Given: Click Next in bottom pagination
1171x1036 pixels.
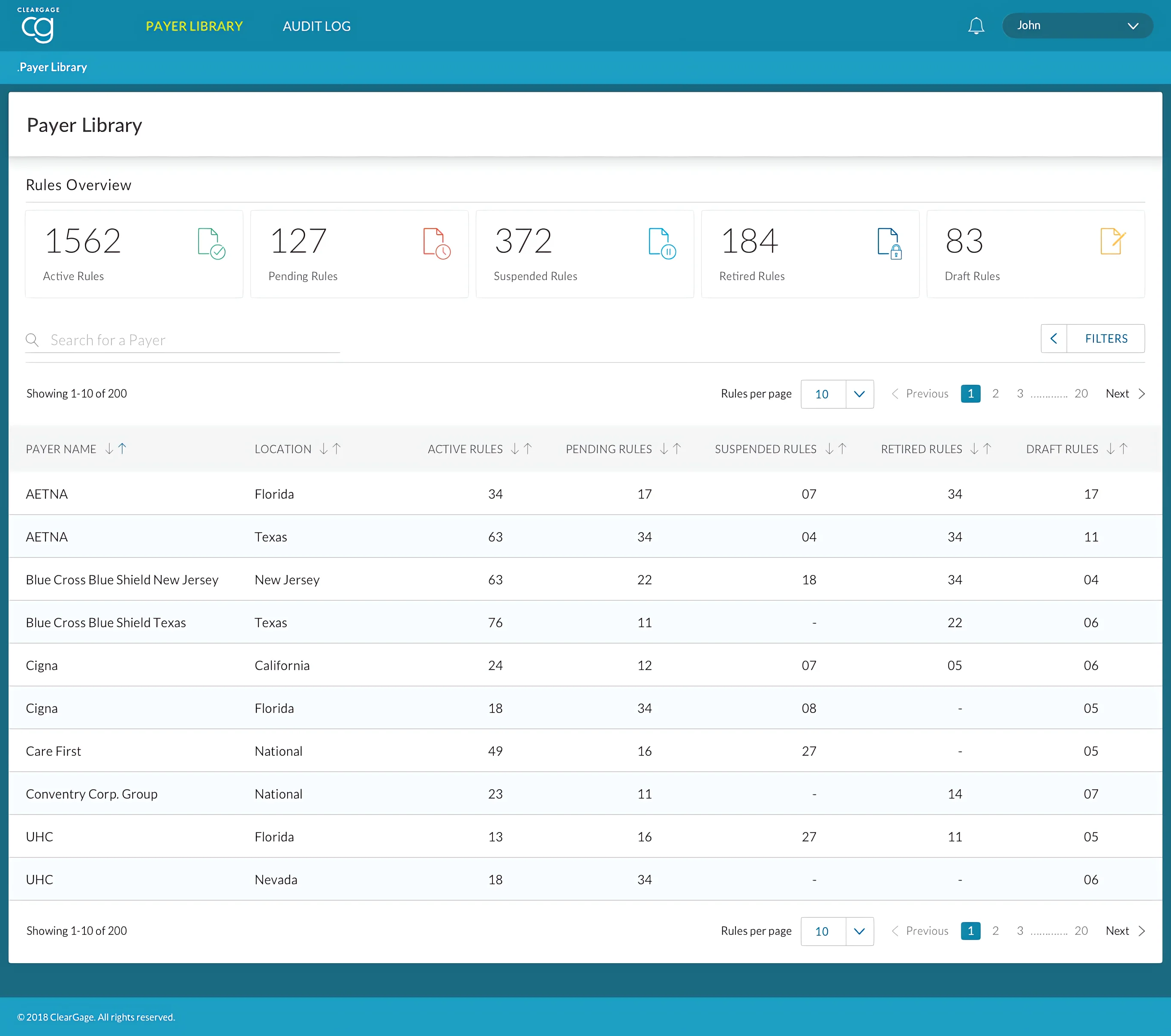Looking at the screenshot, I should [x=1125, y=931].
